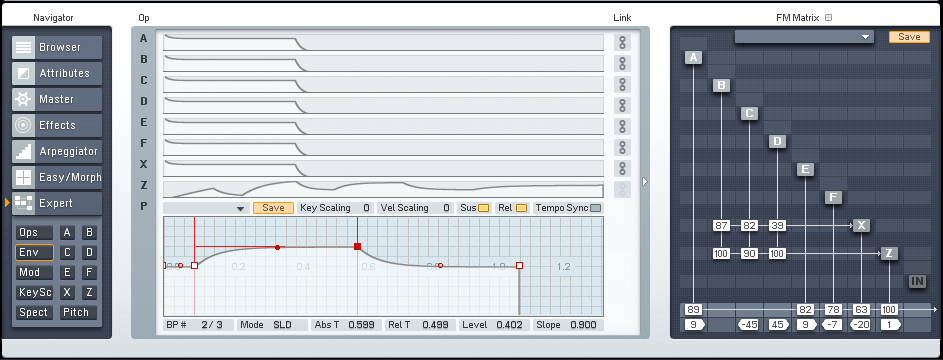
Task: Click the link icon for operator A
Action: [x=622, y=43]
